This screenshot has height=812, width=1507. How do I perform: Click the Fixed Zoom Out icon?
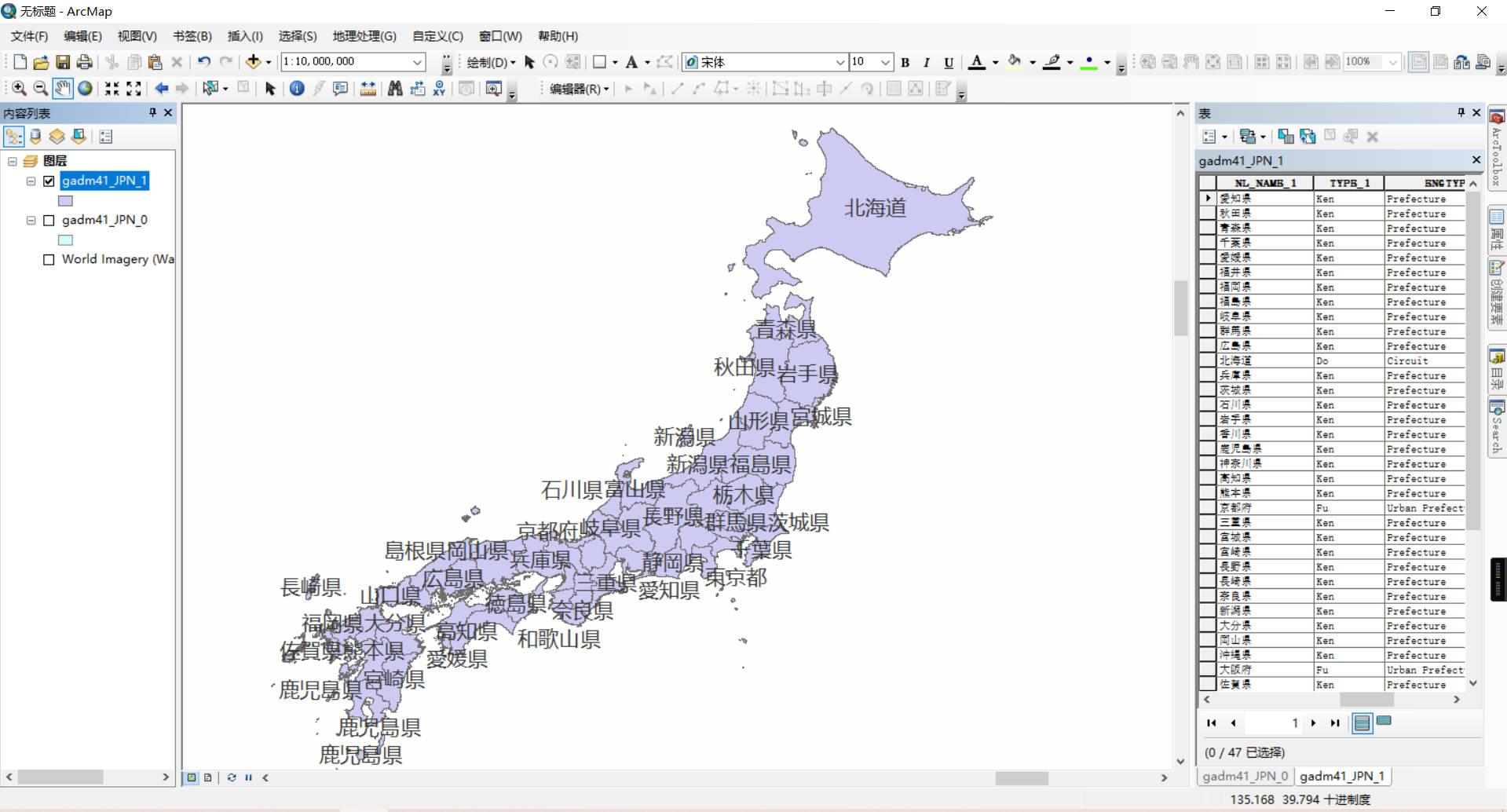[134, 89]
